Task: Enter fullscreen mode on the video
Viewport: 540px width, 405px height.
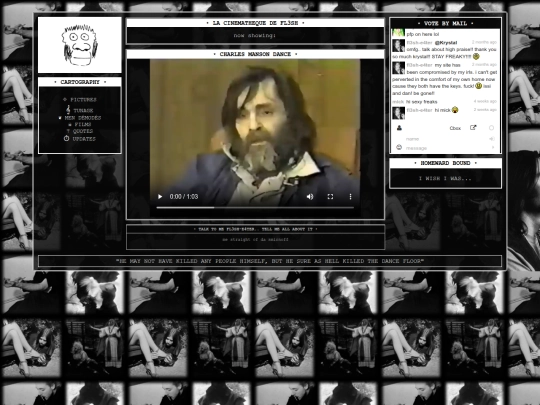Action: 330,197
